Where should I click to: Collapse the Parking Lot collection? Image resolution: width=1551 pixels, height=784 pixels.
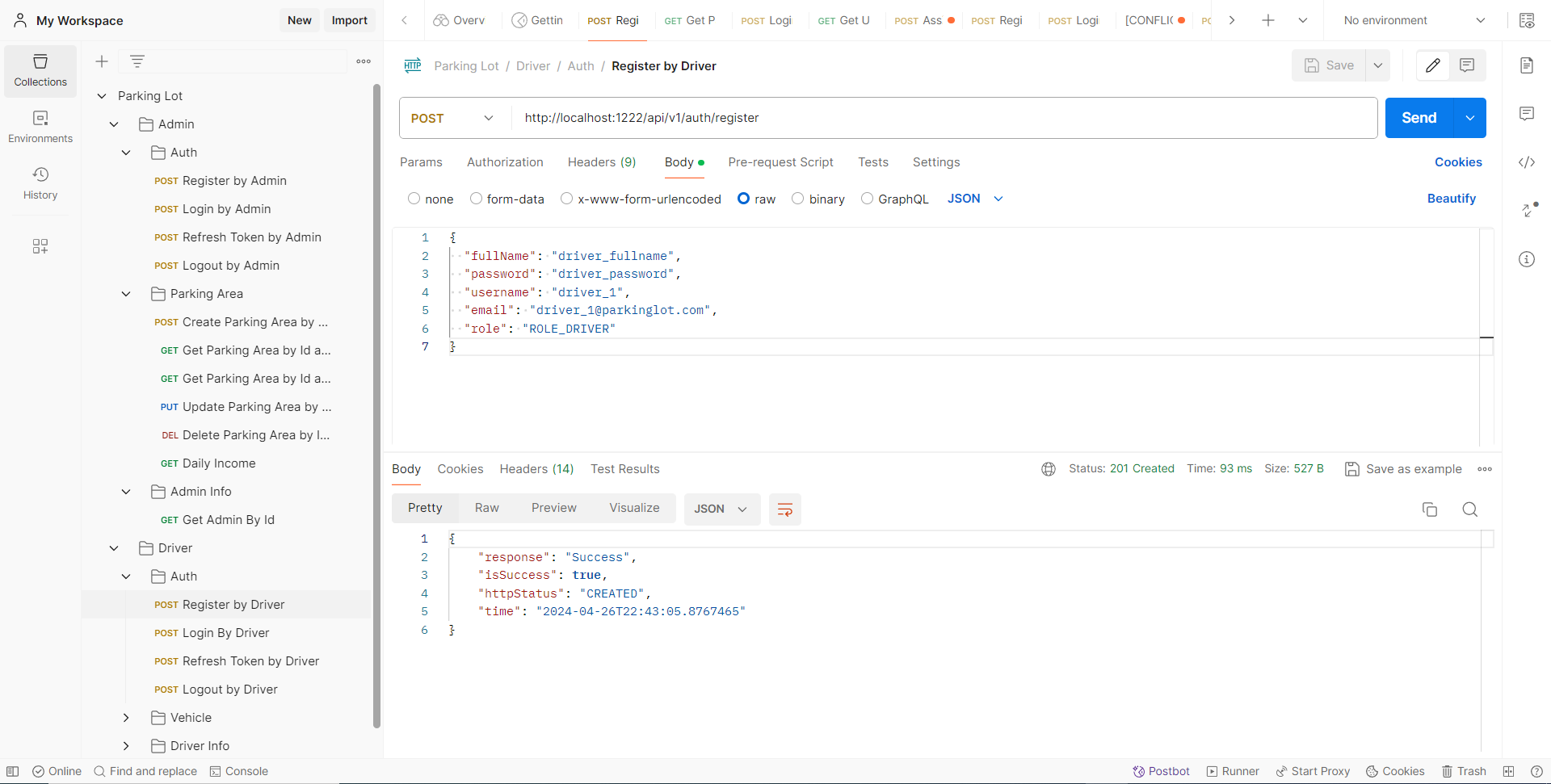(102, 96)
